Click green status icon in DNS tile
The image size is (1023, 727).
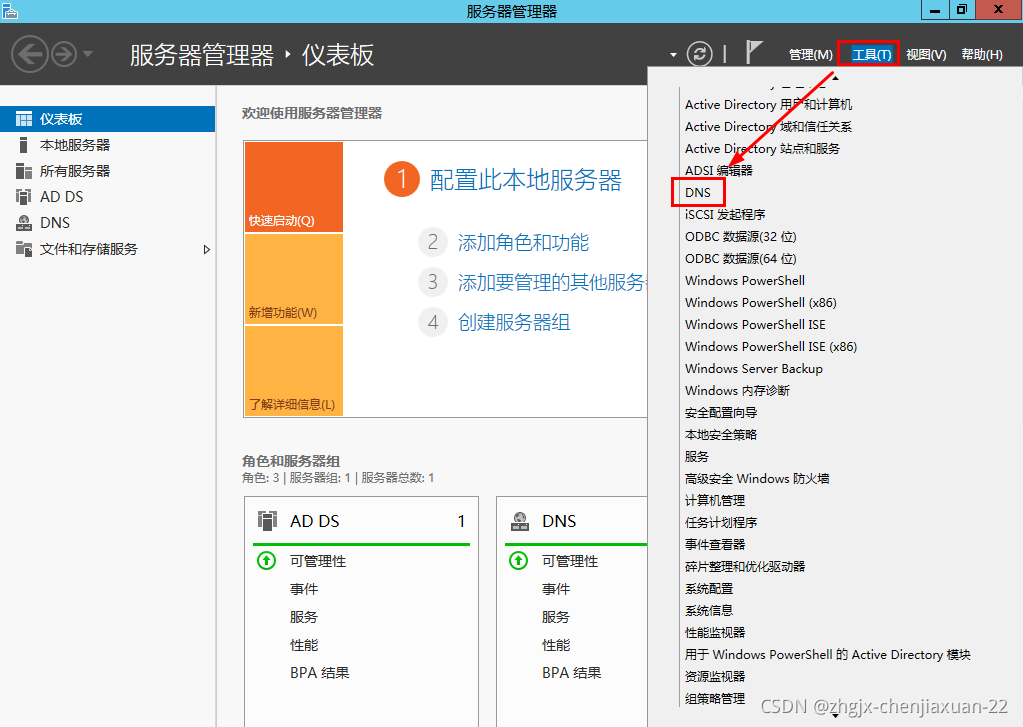(x=518, y=561)
